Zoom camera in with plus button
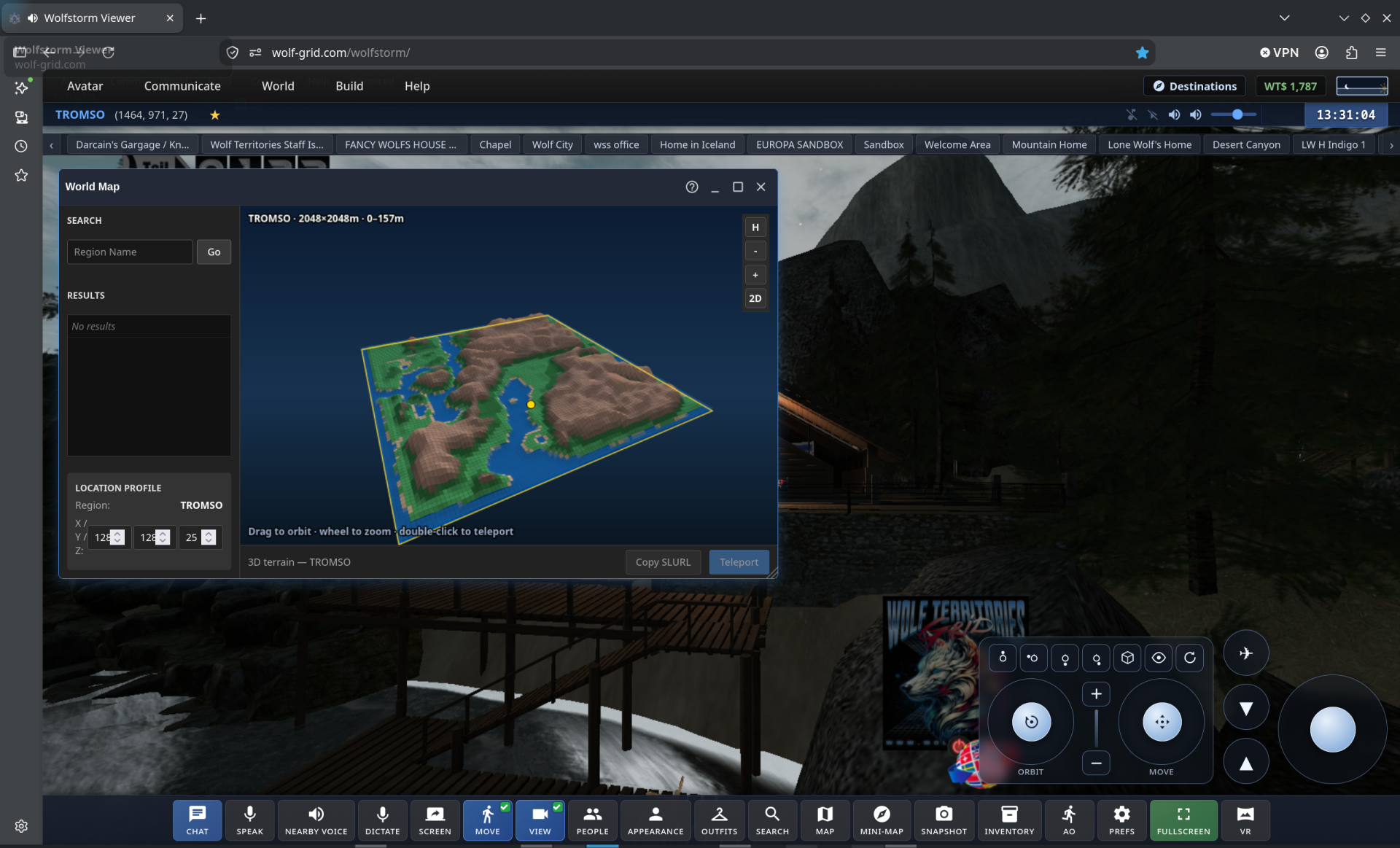 [1096, 694]
